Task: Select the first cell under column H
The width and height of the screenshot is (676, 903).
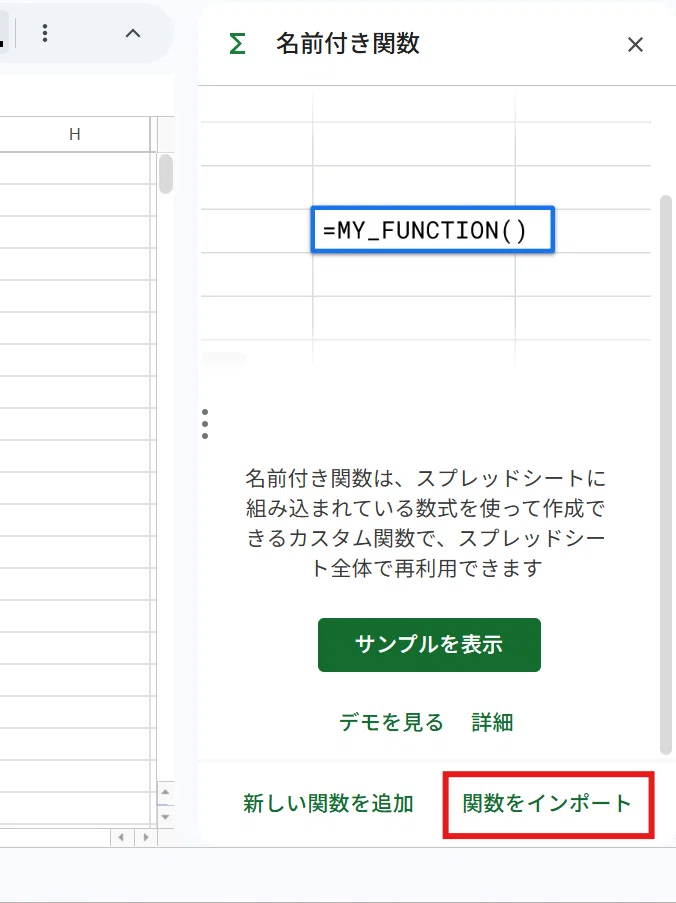Action: coord(75,168)
